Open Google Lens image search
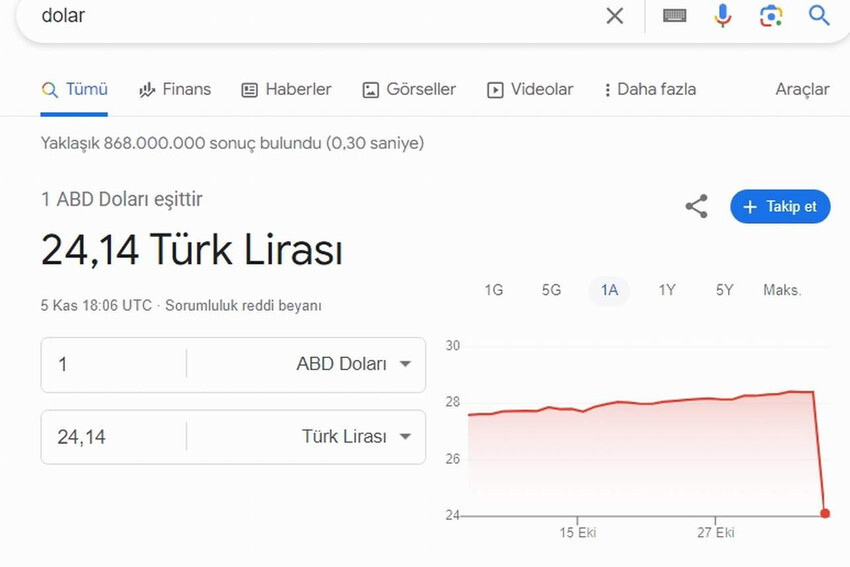 click(x=771, y=16)
